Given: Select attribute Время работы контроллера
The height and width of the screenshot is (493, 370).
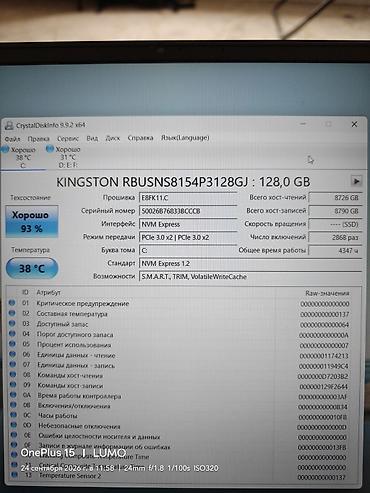Looking at the screenshot, I should (x=79, y=396).
